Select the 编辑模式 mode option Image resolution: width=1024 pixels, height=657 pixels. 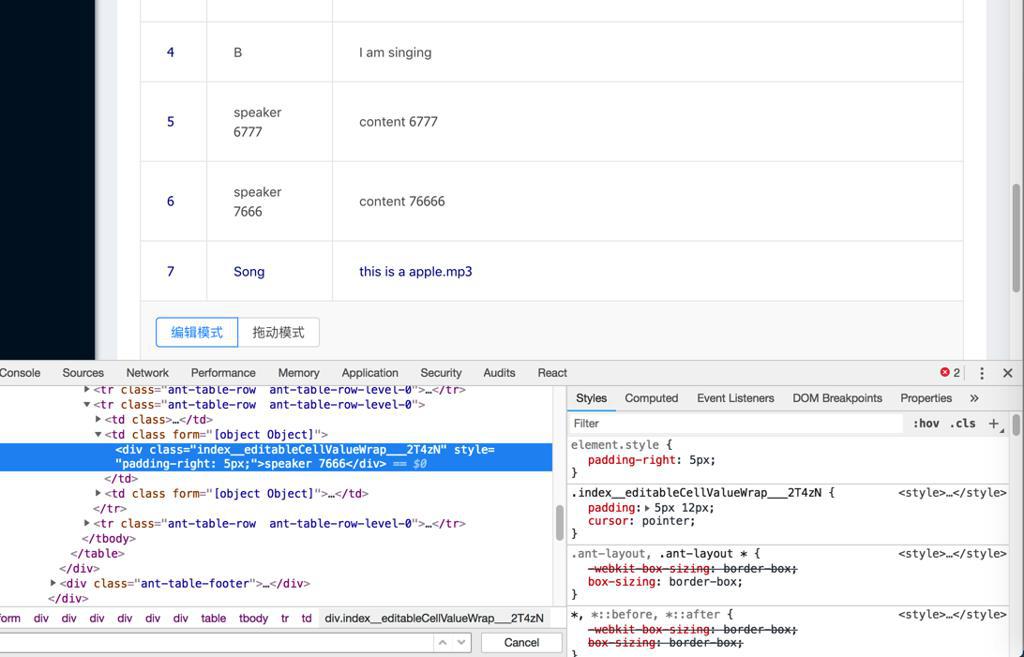coord(197,332)
